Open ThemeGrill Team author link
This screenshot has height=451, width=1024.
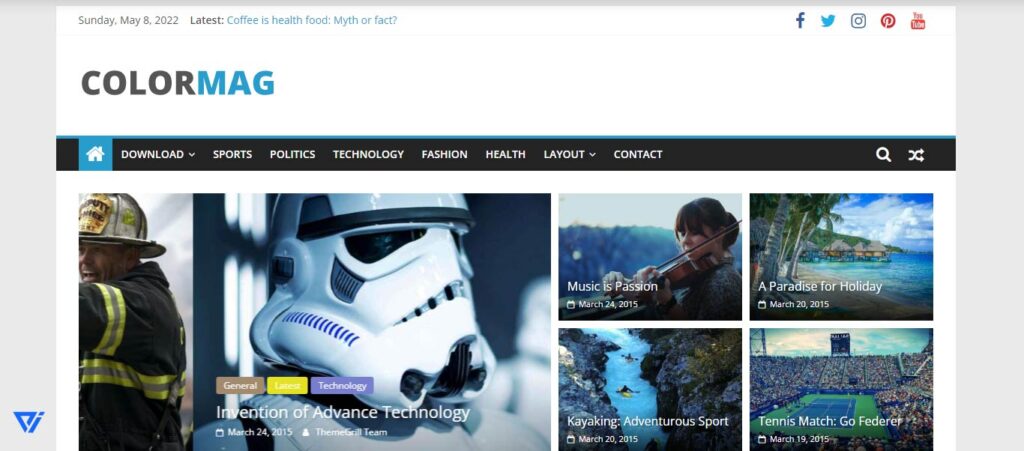tap(351, 432)
